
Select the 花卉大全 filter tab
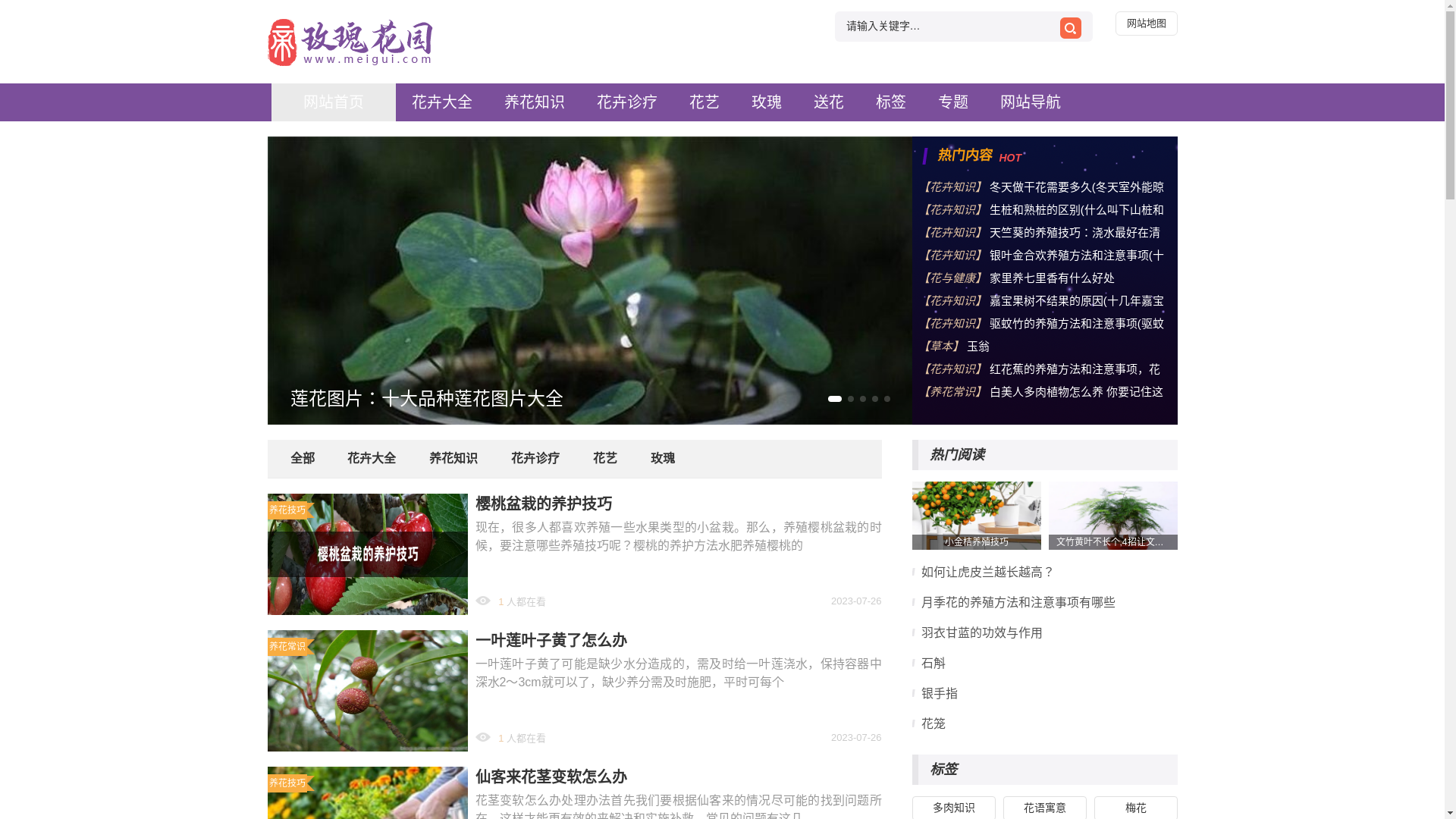pos(372,459)
